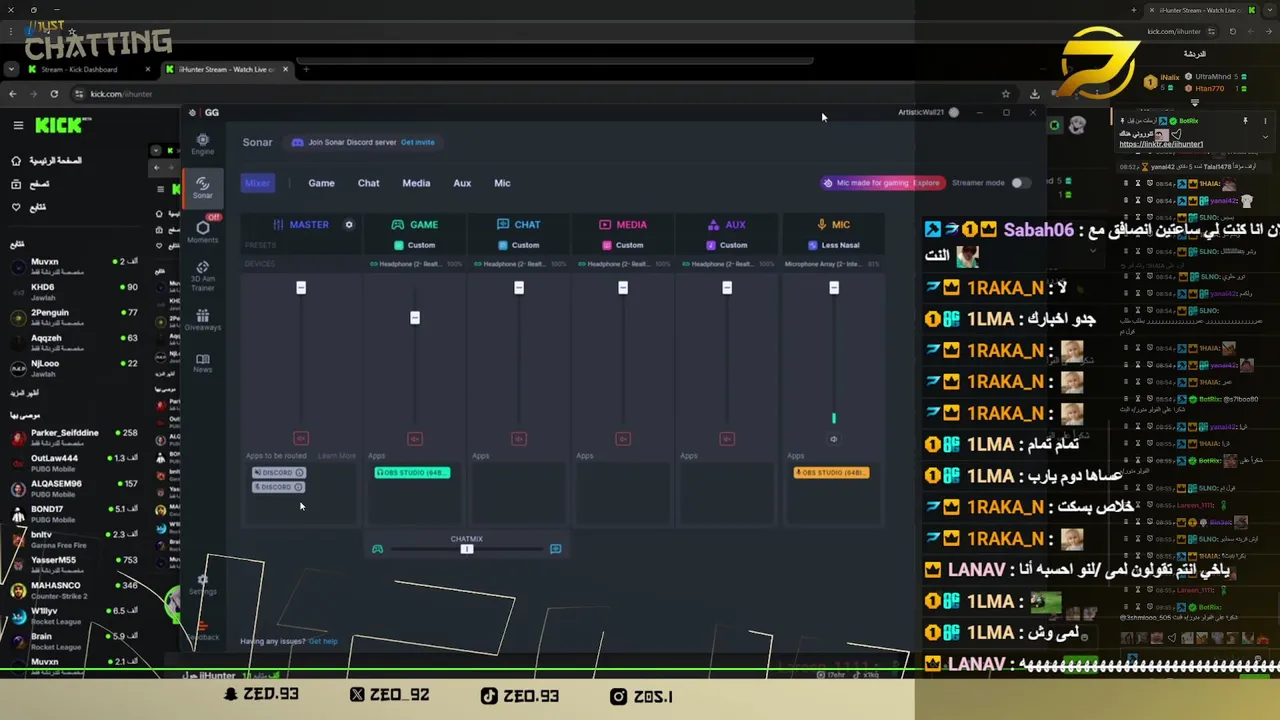This screenshot has width=1280, height=720.
Task: Open KHD6 channel in Kick sidebar
Action: click(x=75, y=291)
